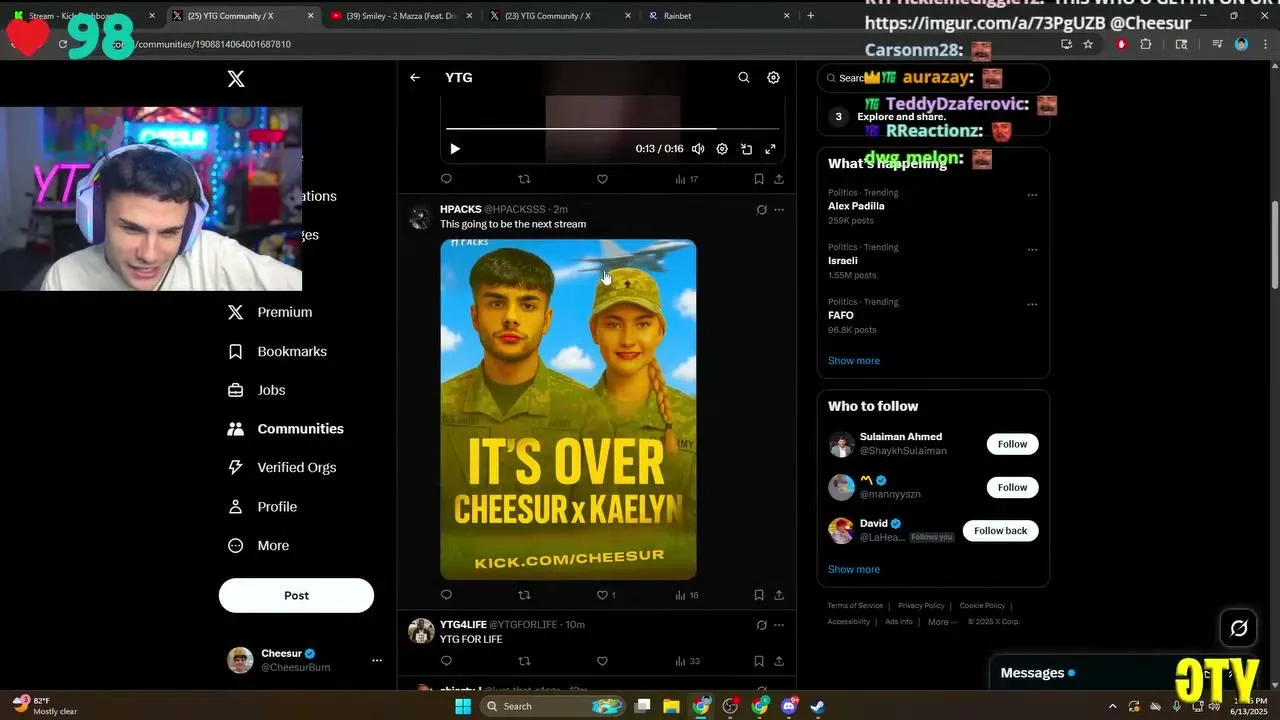Open a new browser tab
This screenshot has width=1280, height=720.
coord(810,16)
